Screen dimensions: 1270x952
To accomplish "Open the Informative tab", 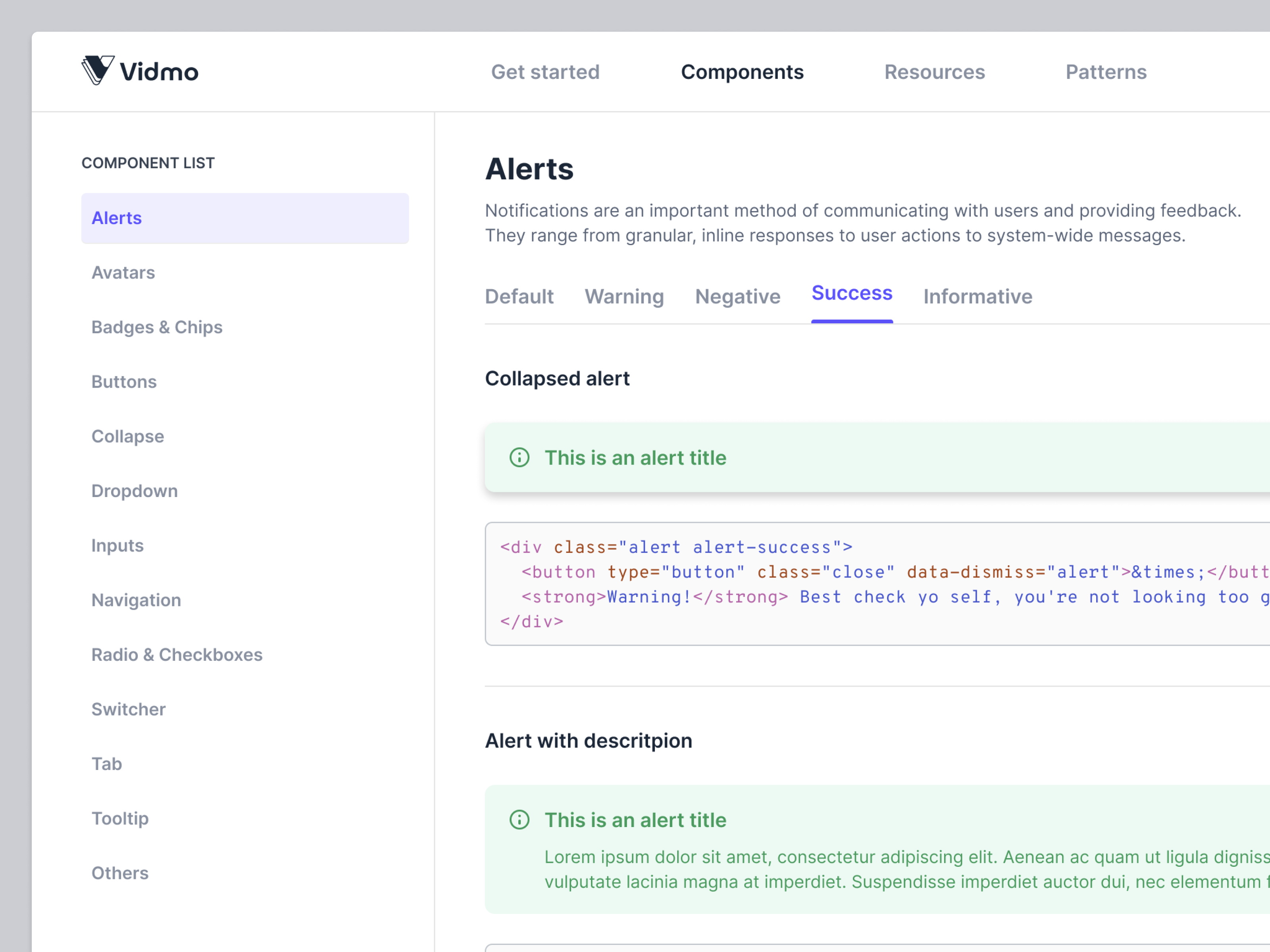I will (x=977, y=297).
